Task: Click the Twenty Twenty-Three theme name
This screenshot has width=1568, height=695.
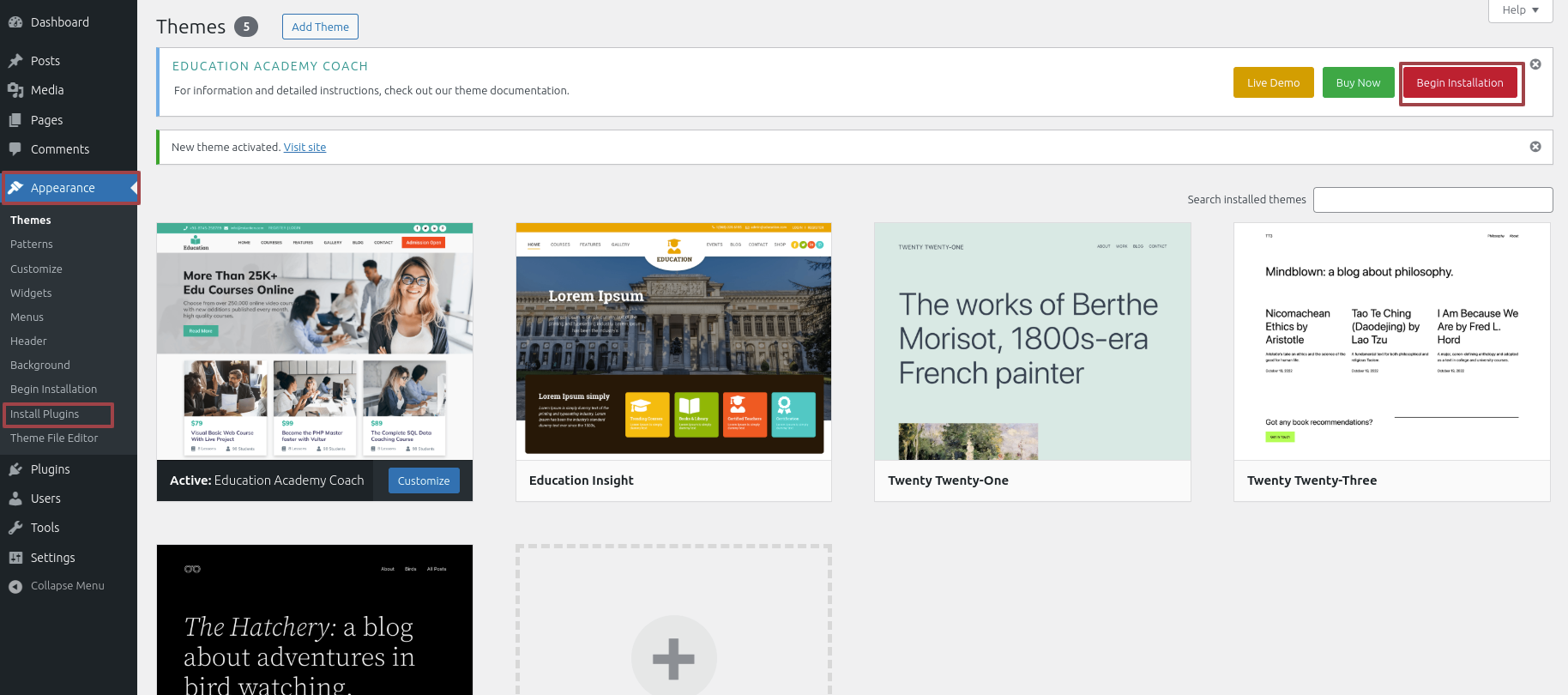Action: [1312, 480]
